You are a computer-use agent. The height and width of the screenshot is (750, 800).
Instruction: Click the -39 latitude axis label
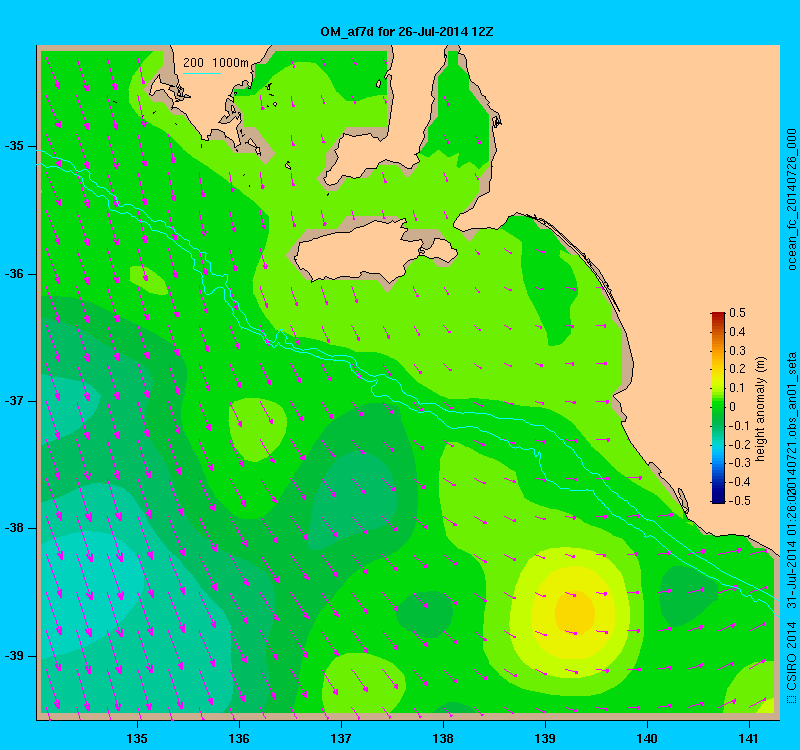coord(14,656)
